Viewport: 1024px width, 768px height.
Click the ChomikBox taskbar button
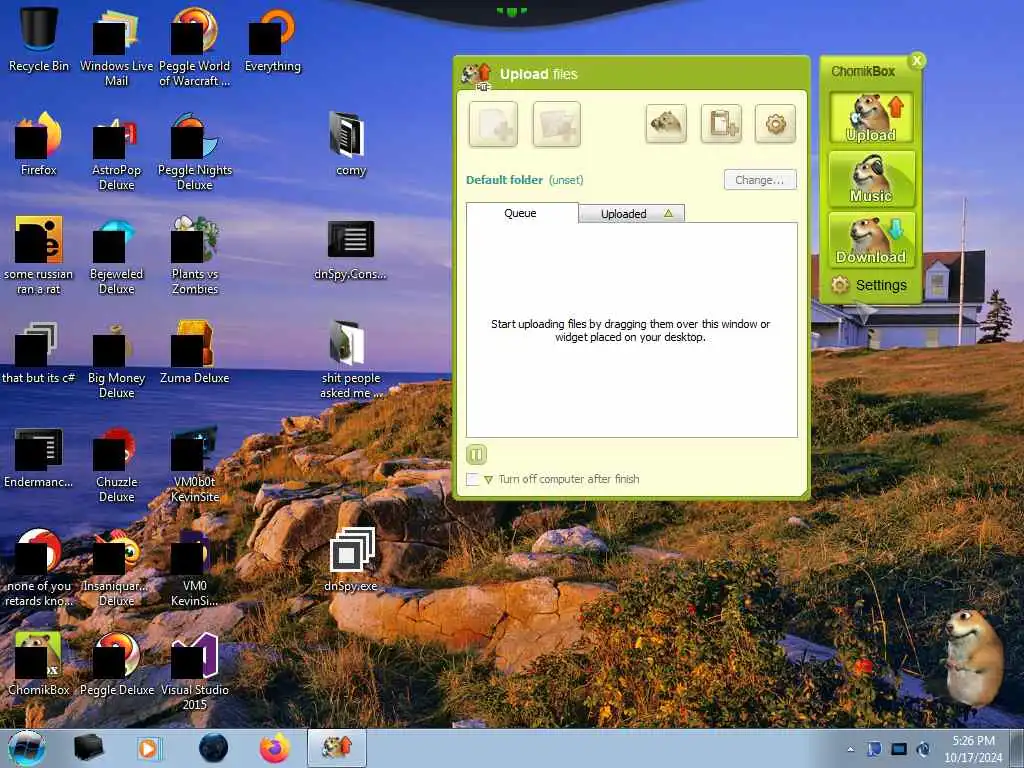coord(337,748)
